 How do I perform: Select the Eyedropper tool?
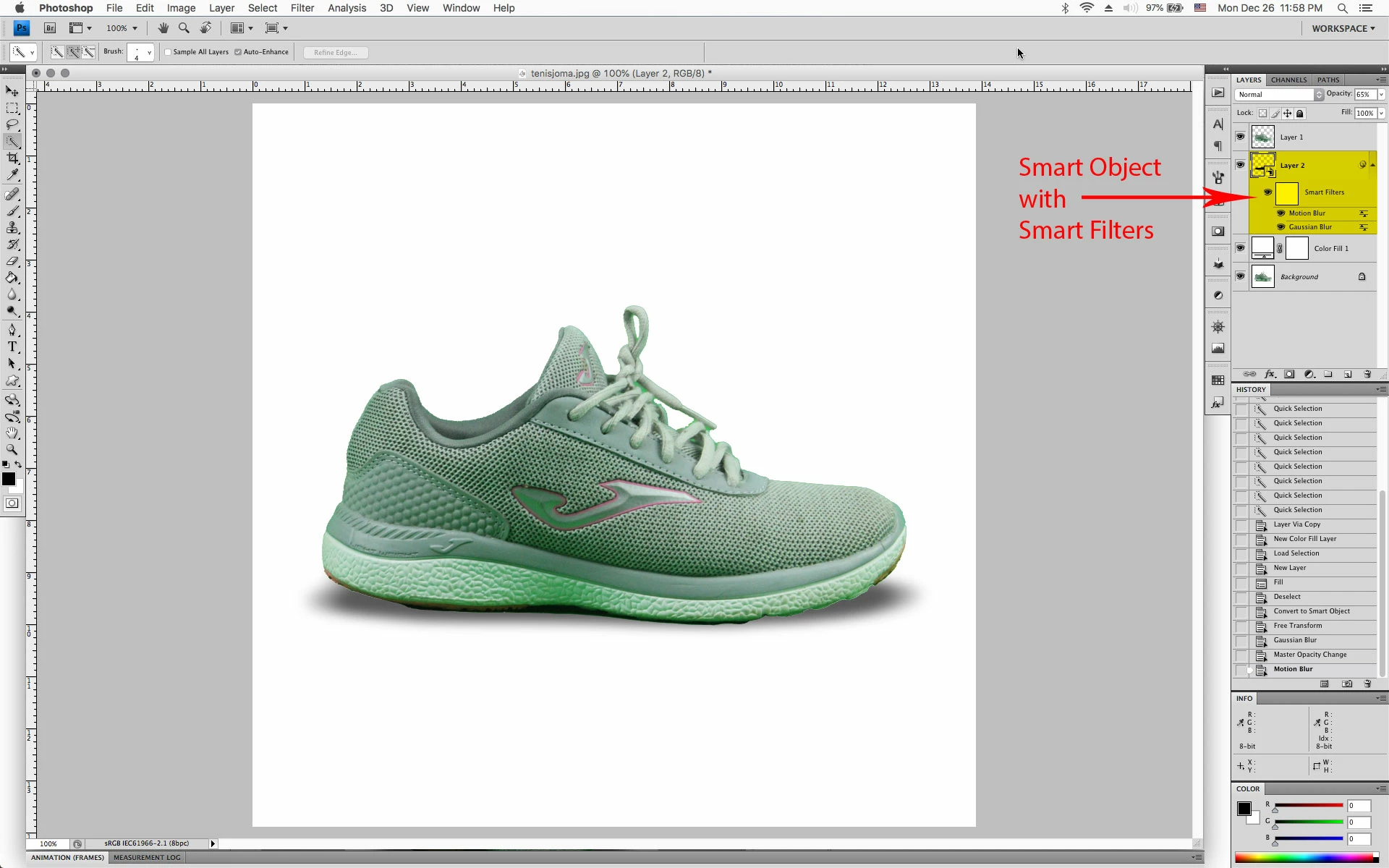pyautogui.click(x=12, y=176)
